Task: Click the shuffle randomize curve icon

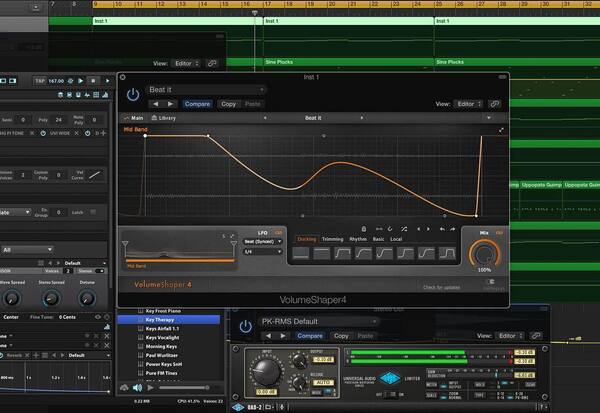Action: (404, 229)
